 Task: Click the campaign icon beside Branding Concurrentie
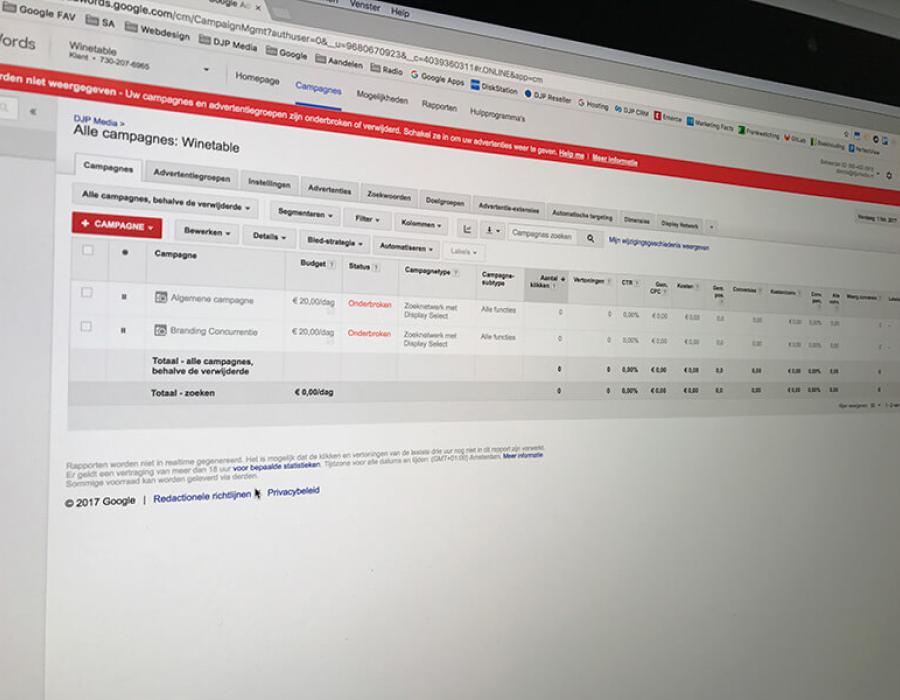pos(160,330)
